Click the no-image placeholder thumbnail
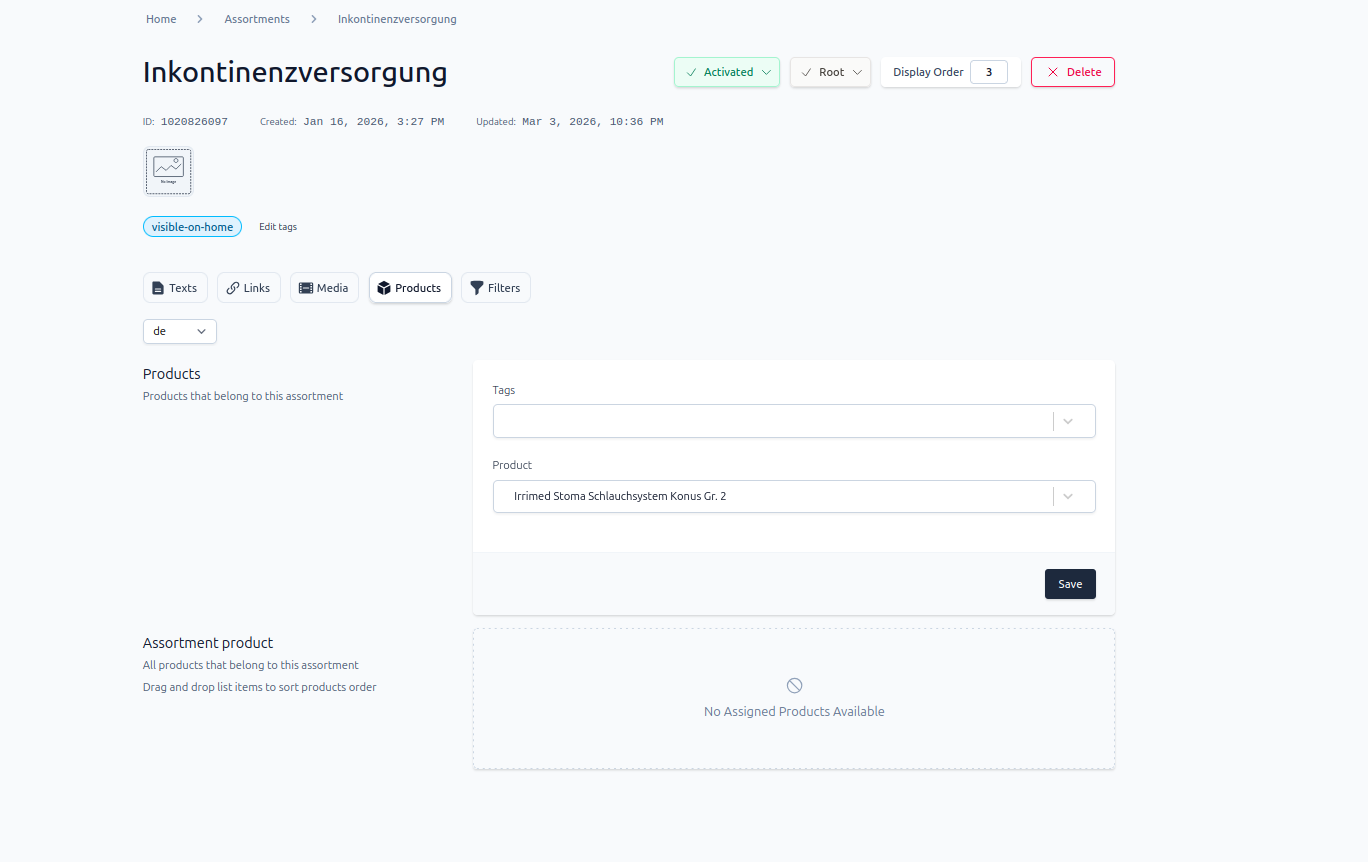 tap(168, 171)
